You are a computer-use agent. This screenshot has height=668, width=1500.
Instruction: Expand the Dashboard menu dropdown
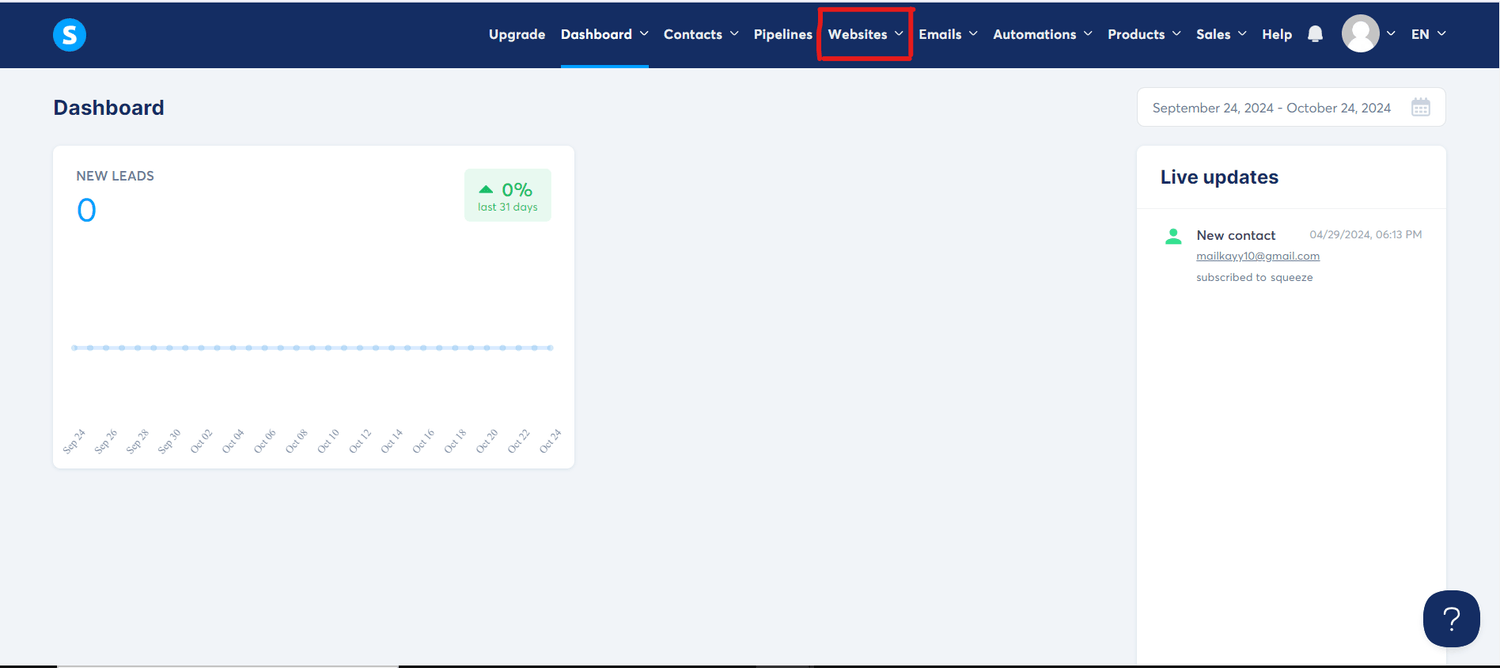tap(604, 34)
